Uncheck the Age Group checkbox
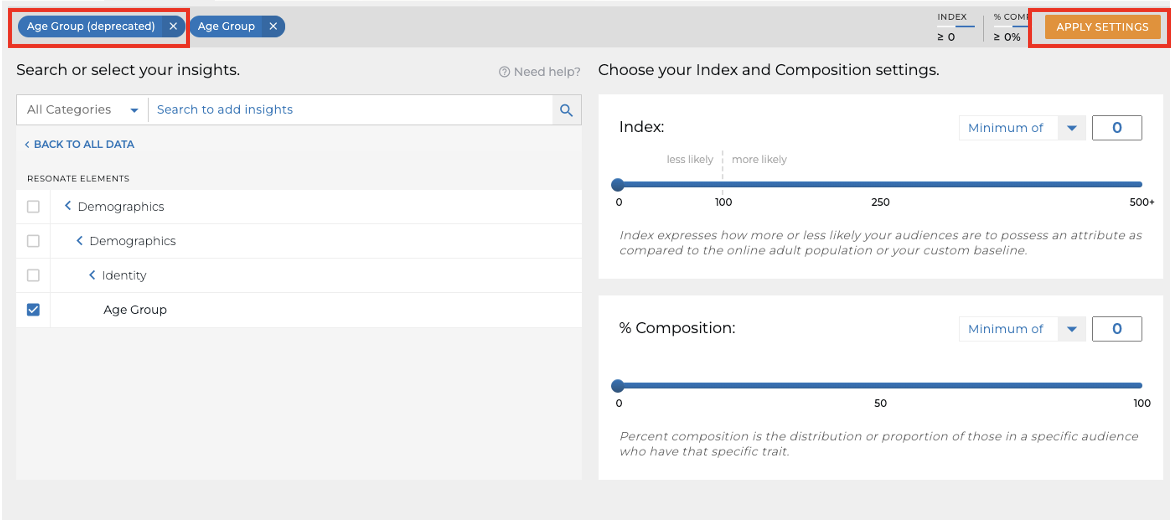 (33, 309)
